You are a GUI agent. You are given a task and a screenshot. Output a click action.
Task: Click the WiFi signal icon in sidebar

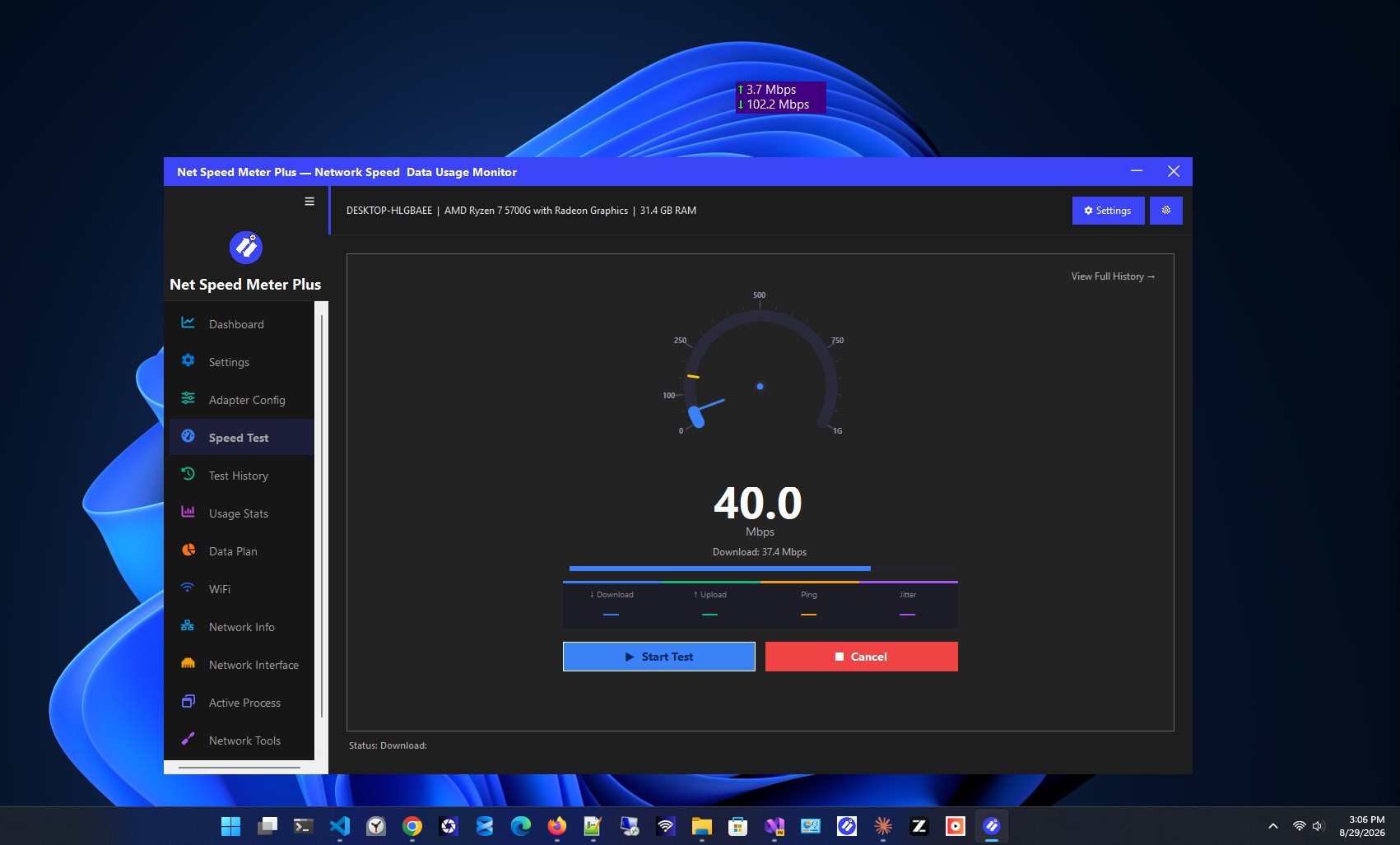(x=188, y=587)
